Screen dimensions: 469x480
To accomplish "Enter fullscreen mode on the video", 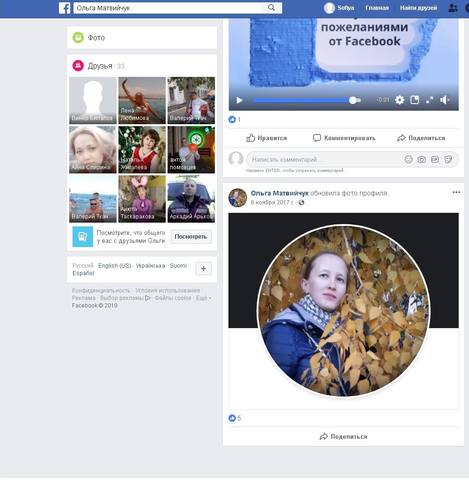I will (430, 100).
